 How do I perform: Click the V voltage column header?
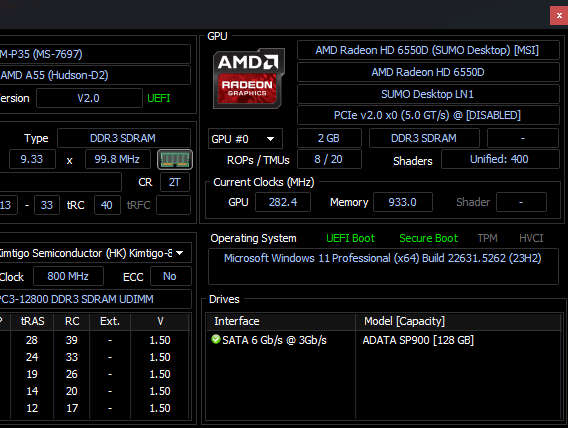[x=160, y=321]
